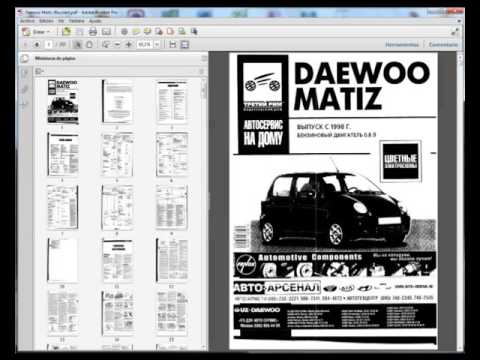The width and height of the screenshot is (480, 360).
Task: Click the document view vertical scrollbar
Action: [x=460, y=200]
